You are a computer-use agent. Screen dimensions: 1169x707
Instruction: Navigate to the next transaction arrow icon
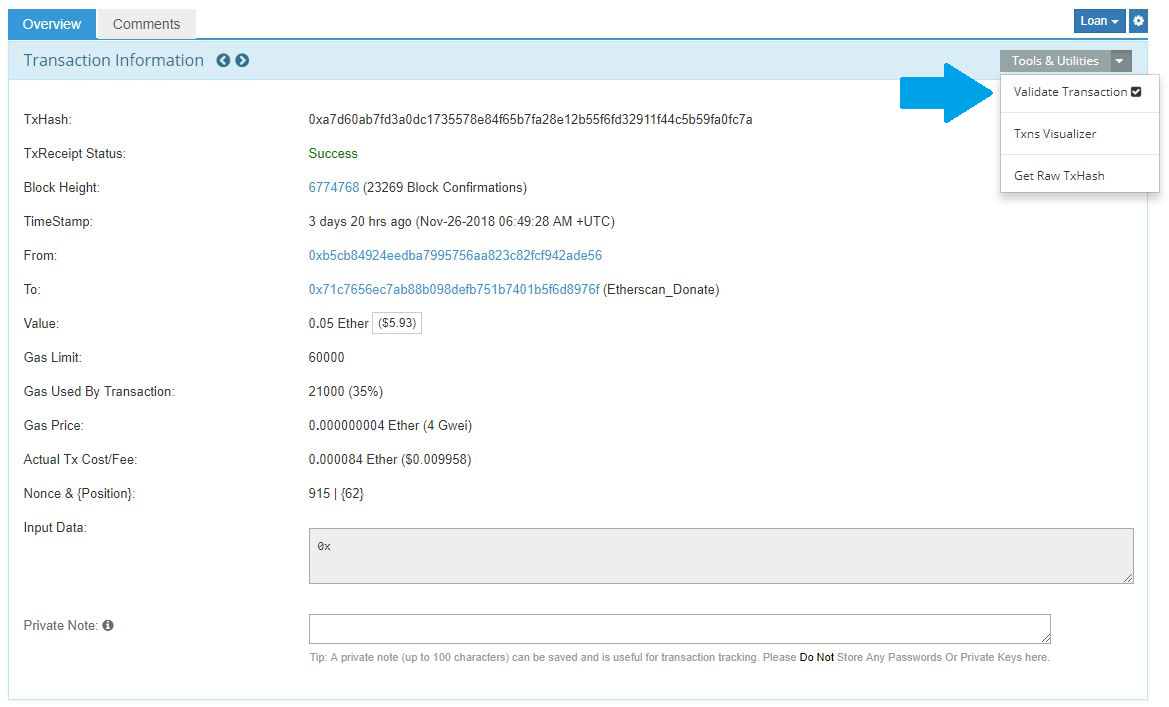pyautogui.click(x=242, y=60)
